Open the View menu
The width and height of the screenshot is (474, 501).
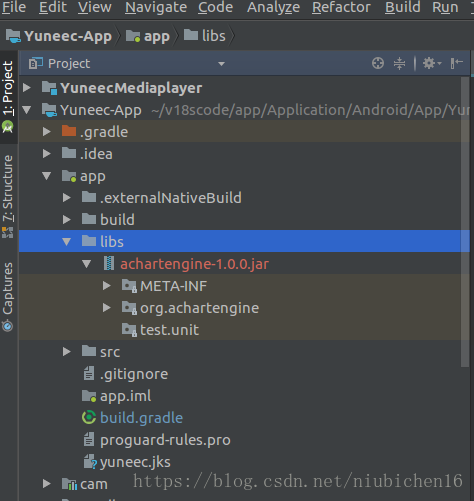tap(95, 7)
